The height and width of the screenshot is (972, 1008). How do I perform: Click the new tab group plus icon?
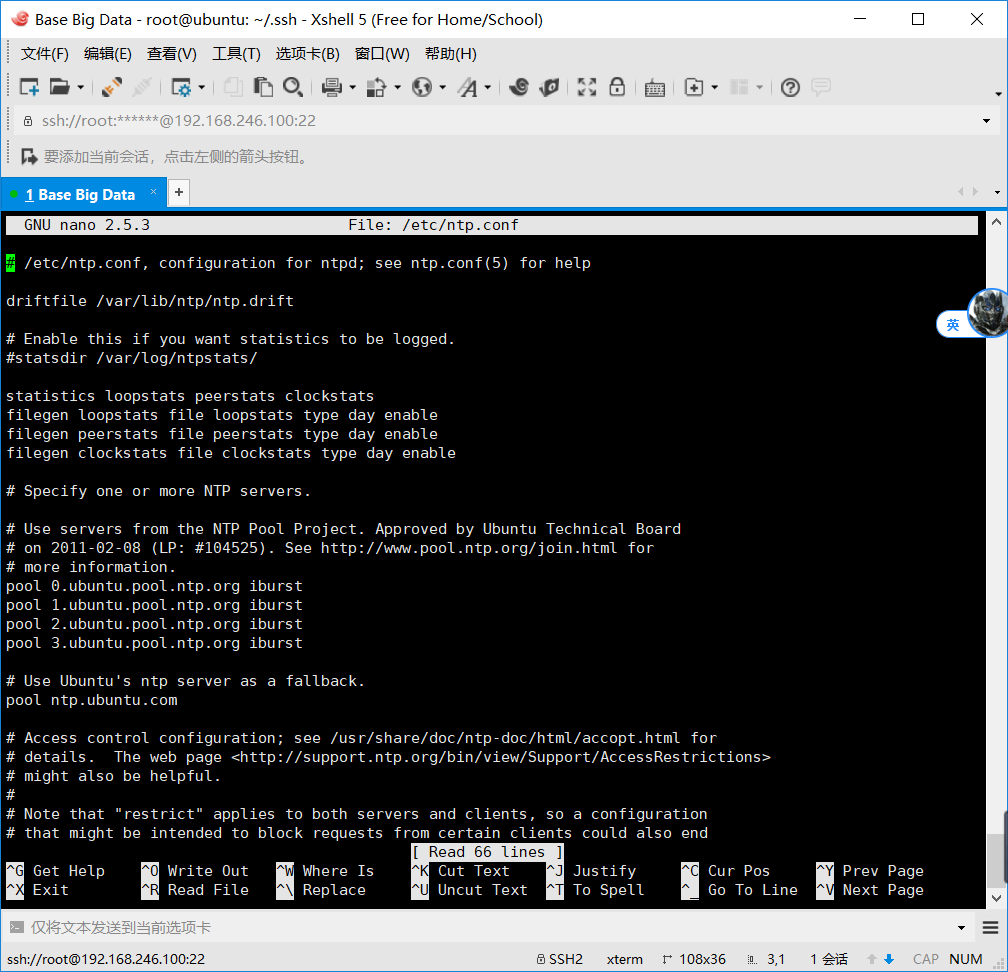tap(694, 87)
